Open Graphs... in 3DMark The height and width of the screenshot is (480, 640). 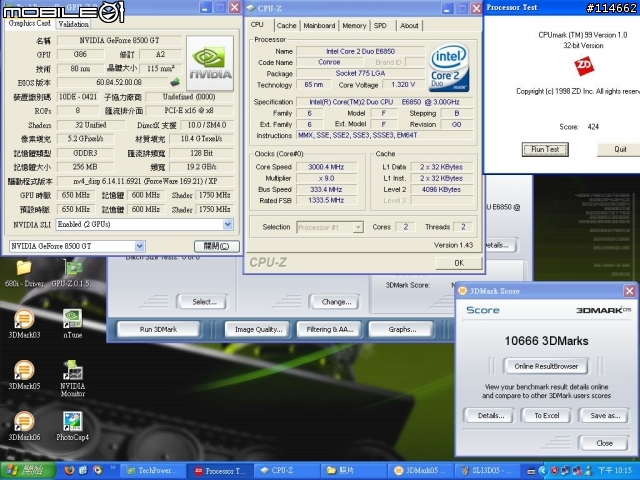click(402, 329)
